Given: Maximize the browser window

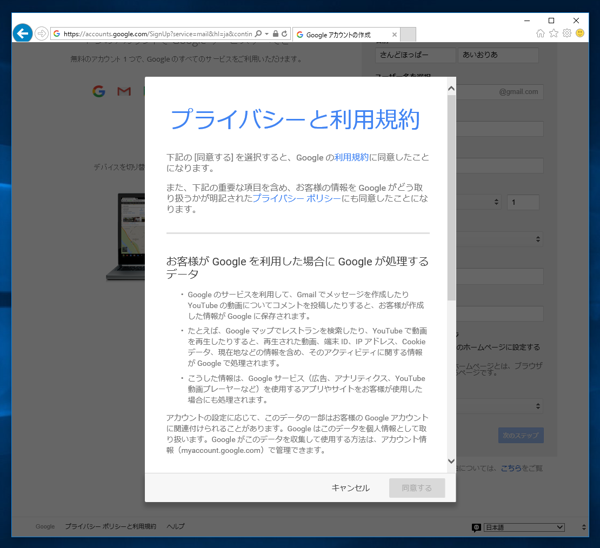Looking at the screenshot, I should 551,20.
